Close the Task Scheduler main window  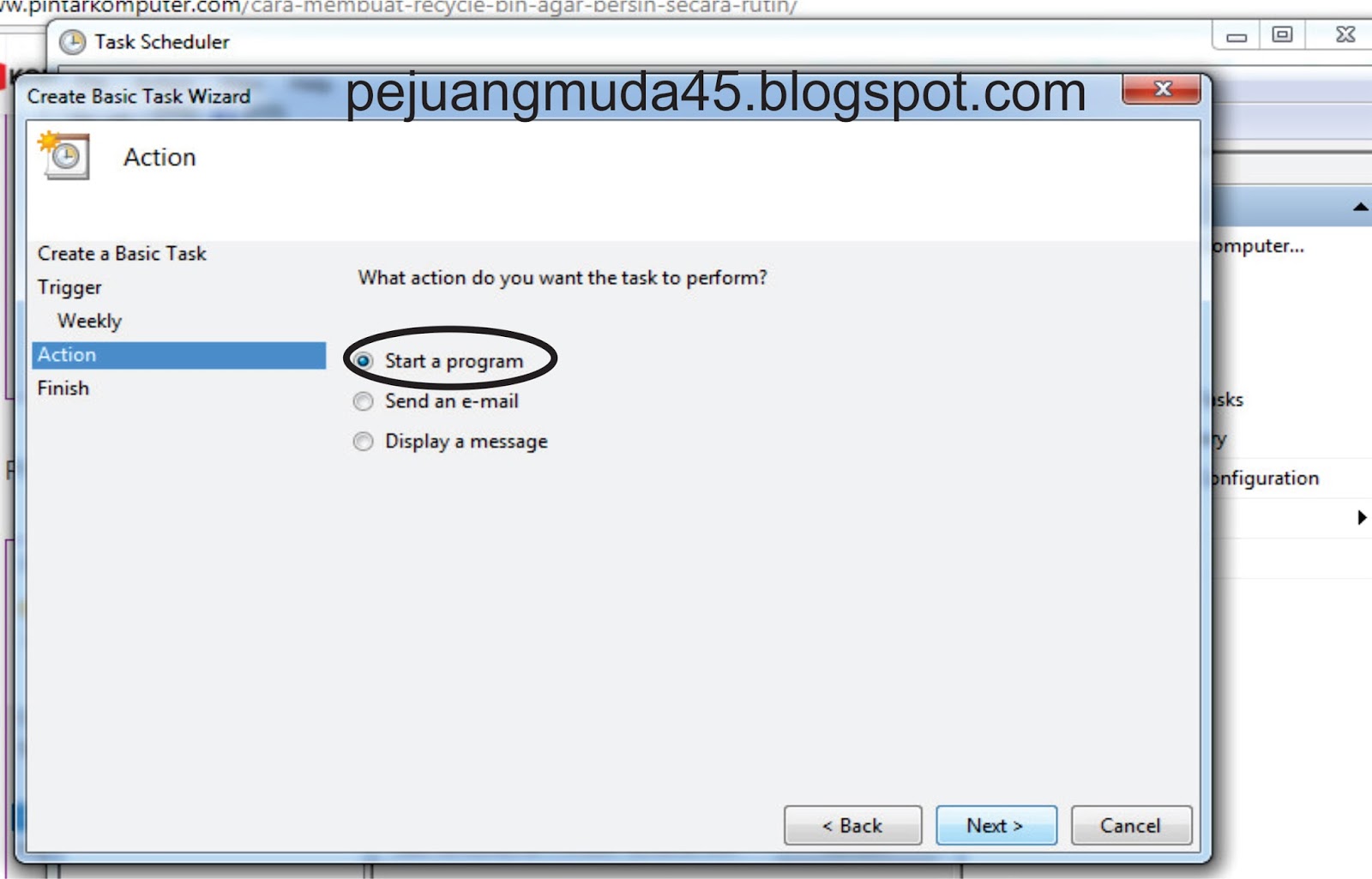pyautogui.click(x=1345, y=35)
